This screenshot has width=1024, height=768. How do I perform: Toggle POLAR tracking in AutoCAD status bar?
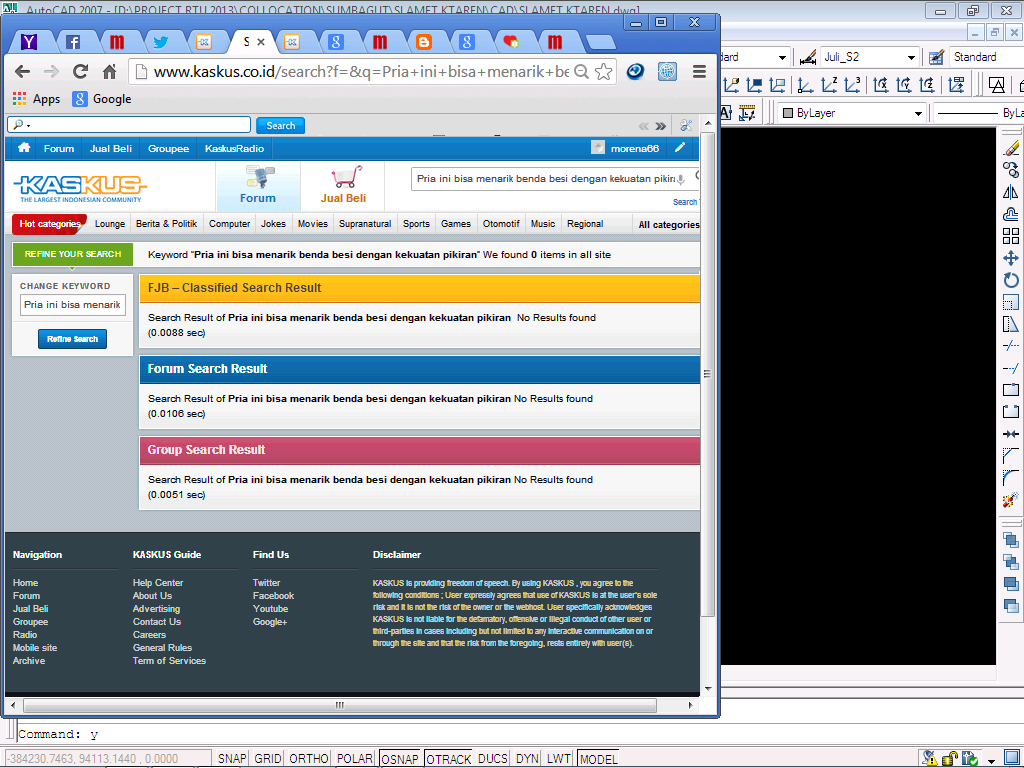pos(355,758)
